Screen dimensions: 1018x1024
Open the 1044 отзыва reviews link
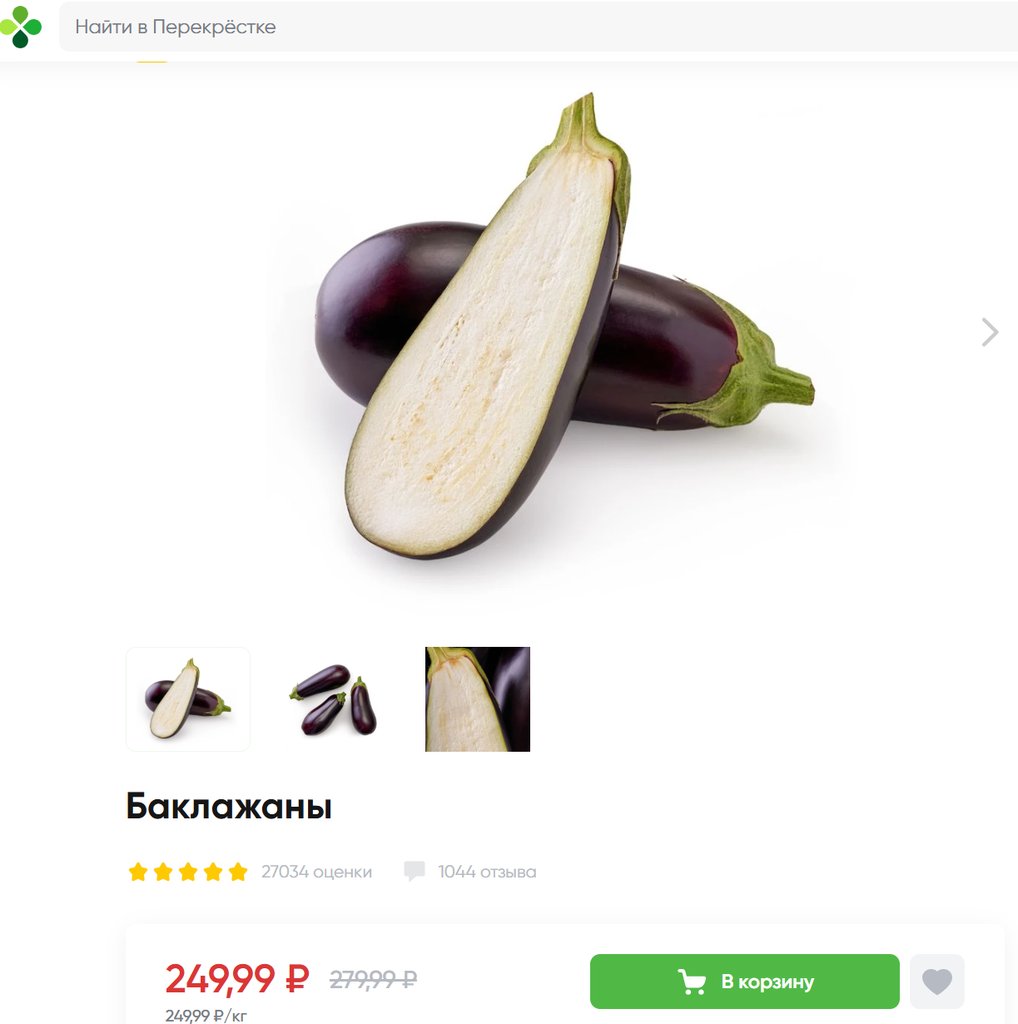point(487,872)
